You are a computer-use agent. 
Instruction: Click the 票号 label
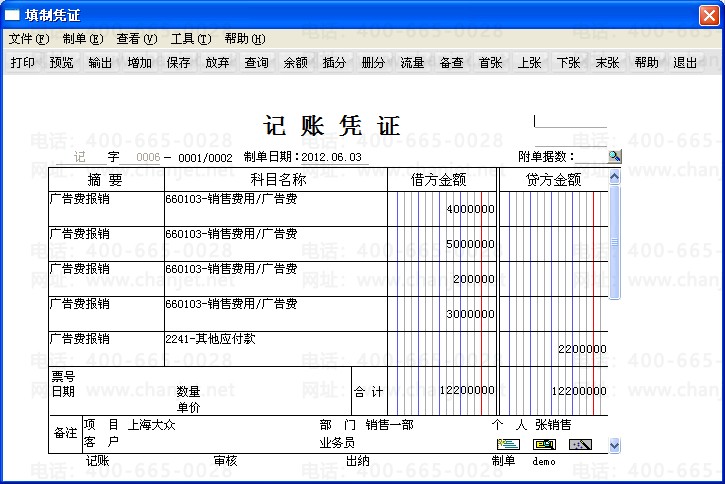pos(63,376)
